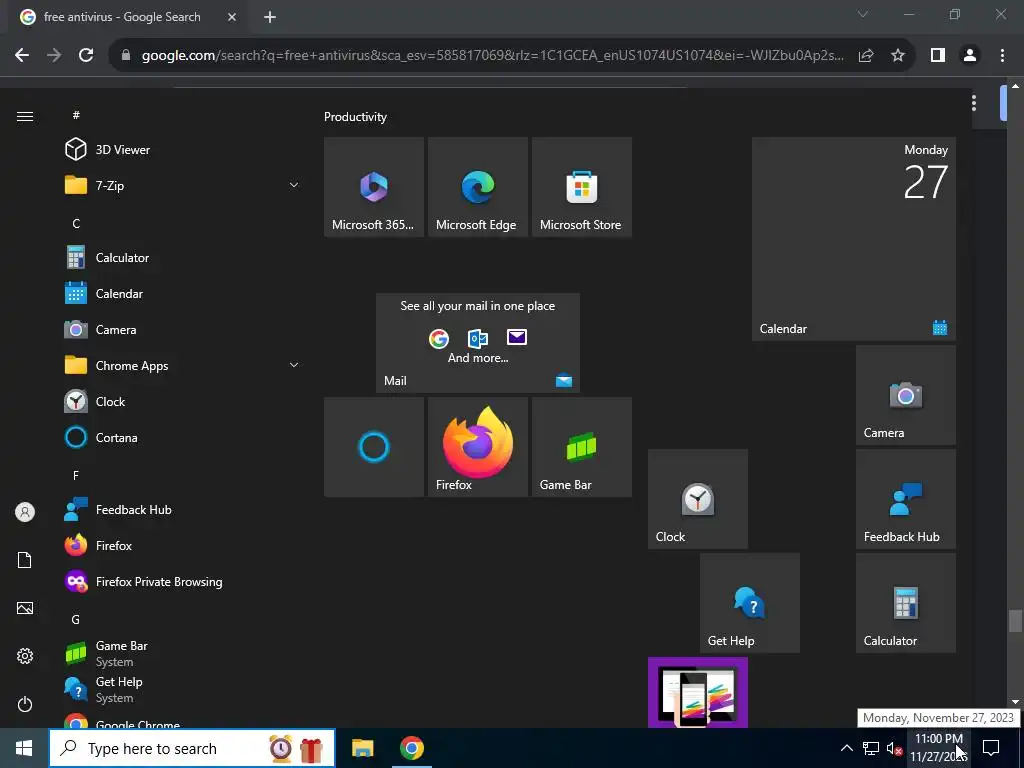The image size is (1024, 768).
Task: Open the user account button in Start
Action: (x=25, y=512)
